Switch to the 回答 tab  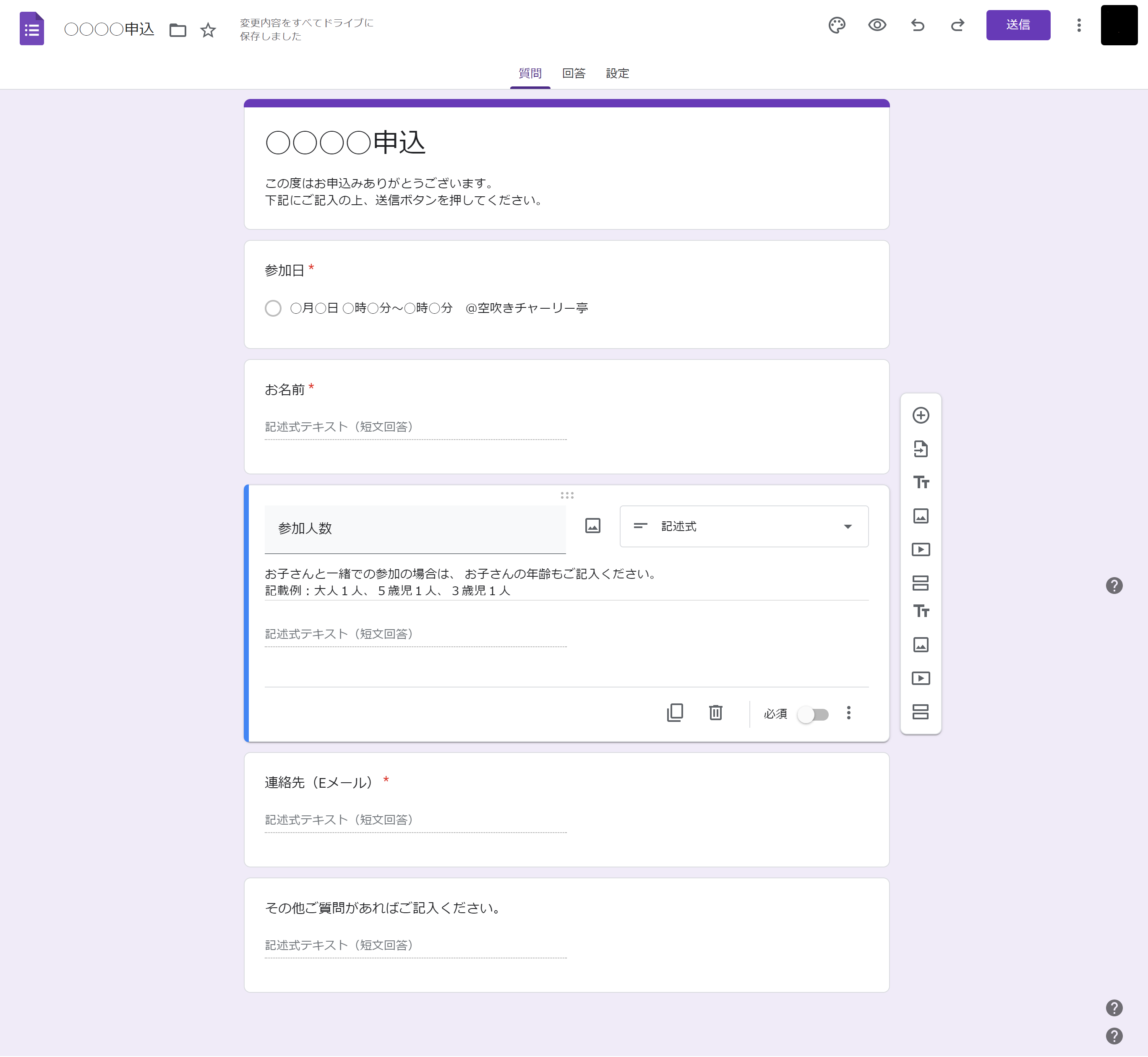point(574,73)
